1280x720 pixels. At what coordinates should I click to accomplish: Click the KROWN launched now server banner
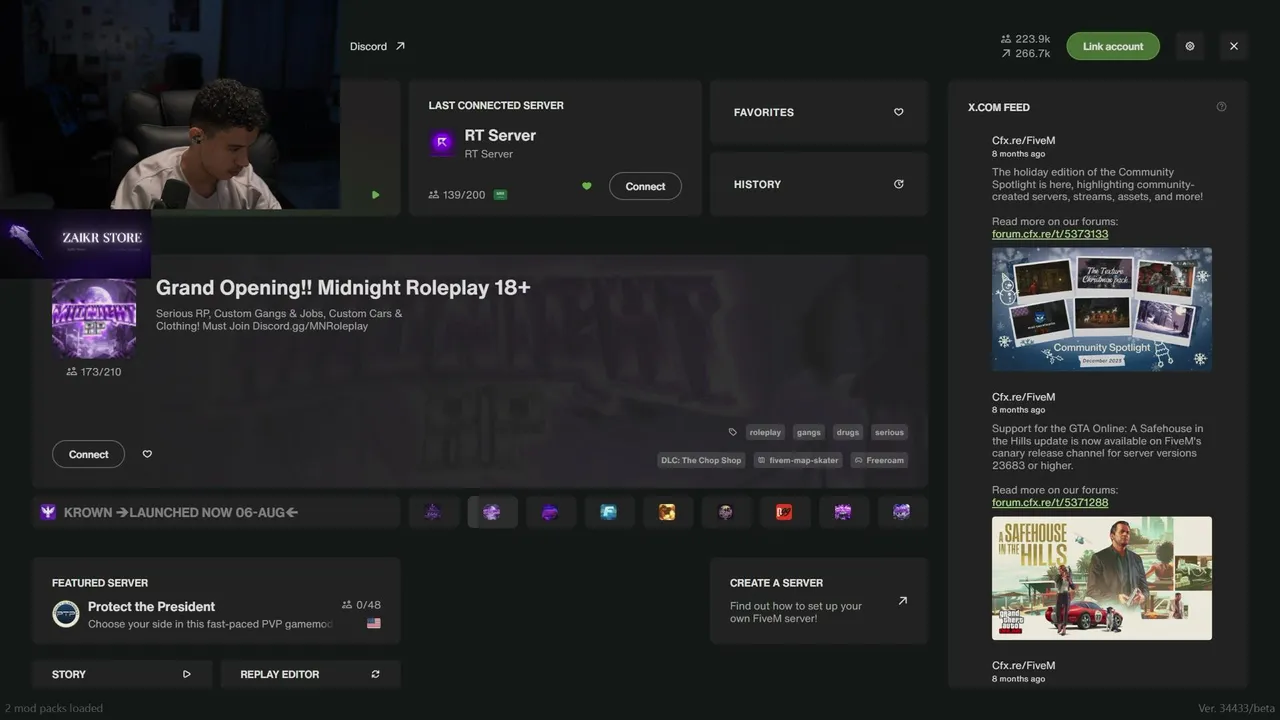(x=216, y=512)
